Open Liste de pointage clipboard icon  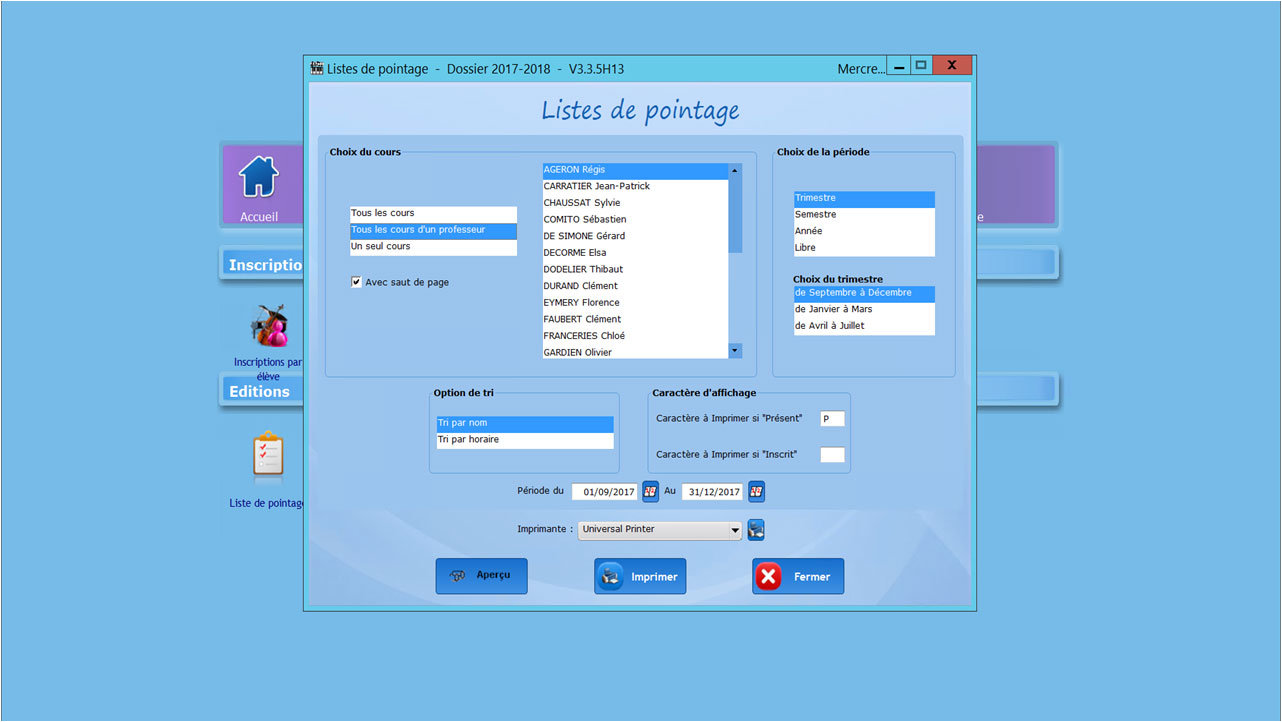[x=268, y=456]
